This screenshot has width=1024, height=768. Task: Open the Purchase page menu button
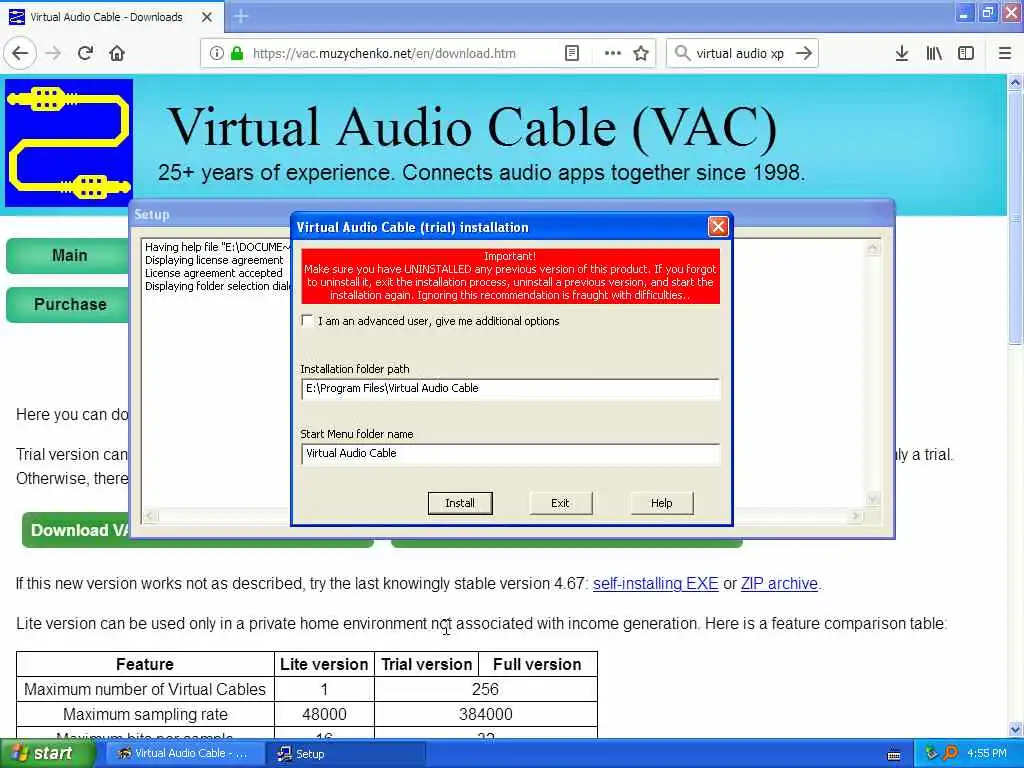pyautogui.click(x=68, y=304)
